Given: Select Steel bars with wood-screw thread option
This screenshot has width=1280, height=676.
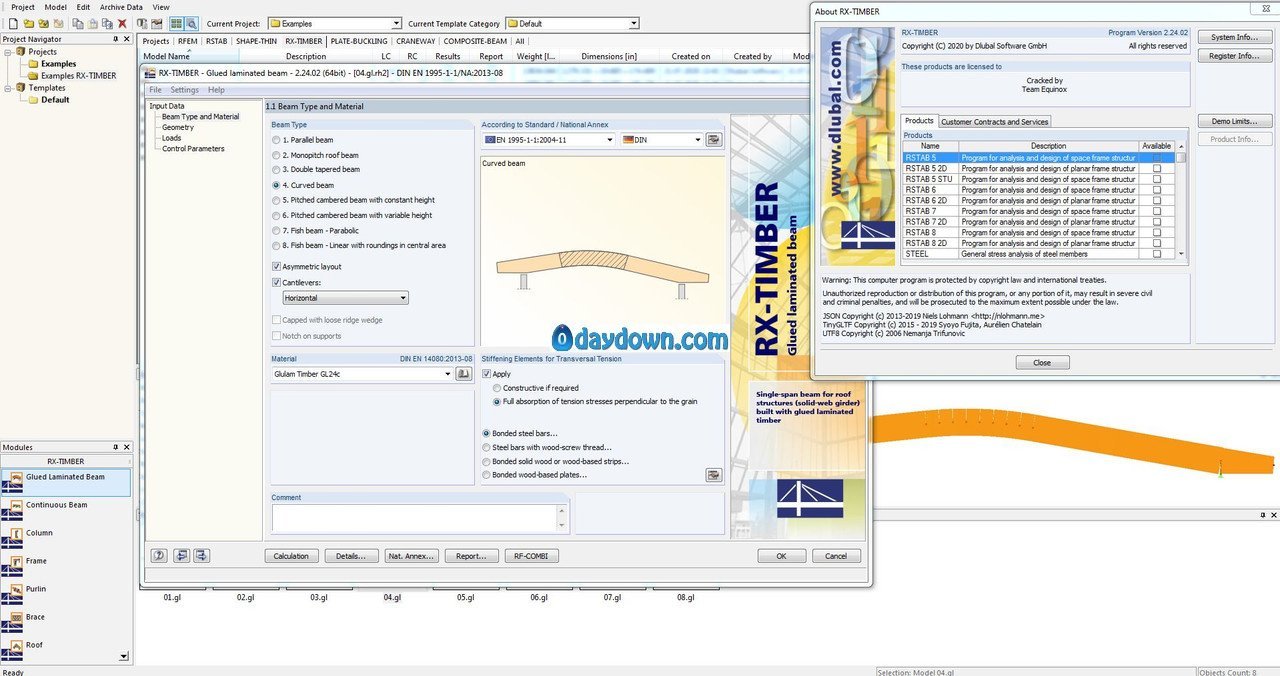Looking at the screenshot, I should point(486,447).
